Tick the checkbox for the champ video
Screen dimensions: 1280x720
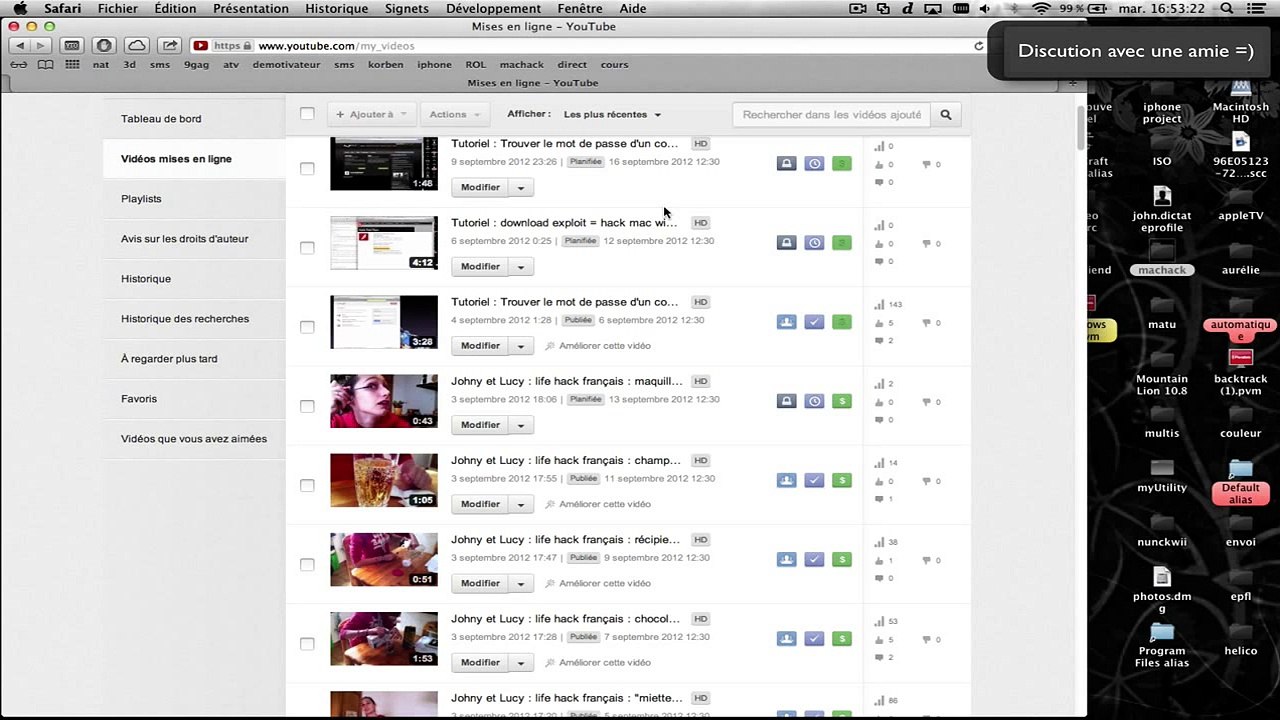tap(307, 485)
